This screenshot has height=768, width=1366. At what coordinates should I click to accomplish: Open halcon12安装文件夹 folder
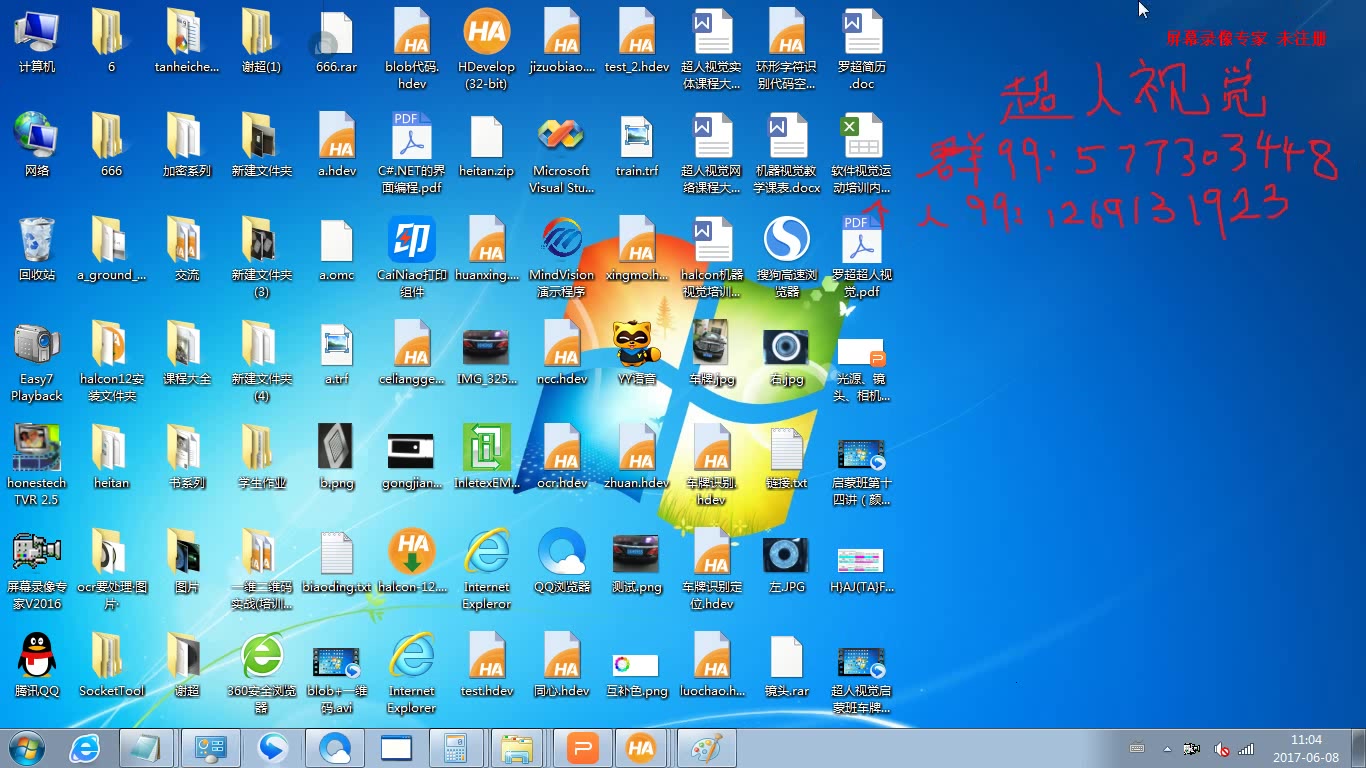pyautogui.click(x=112, y=361)
